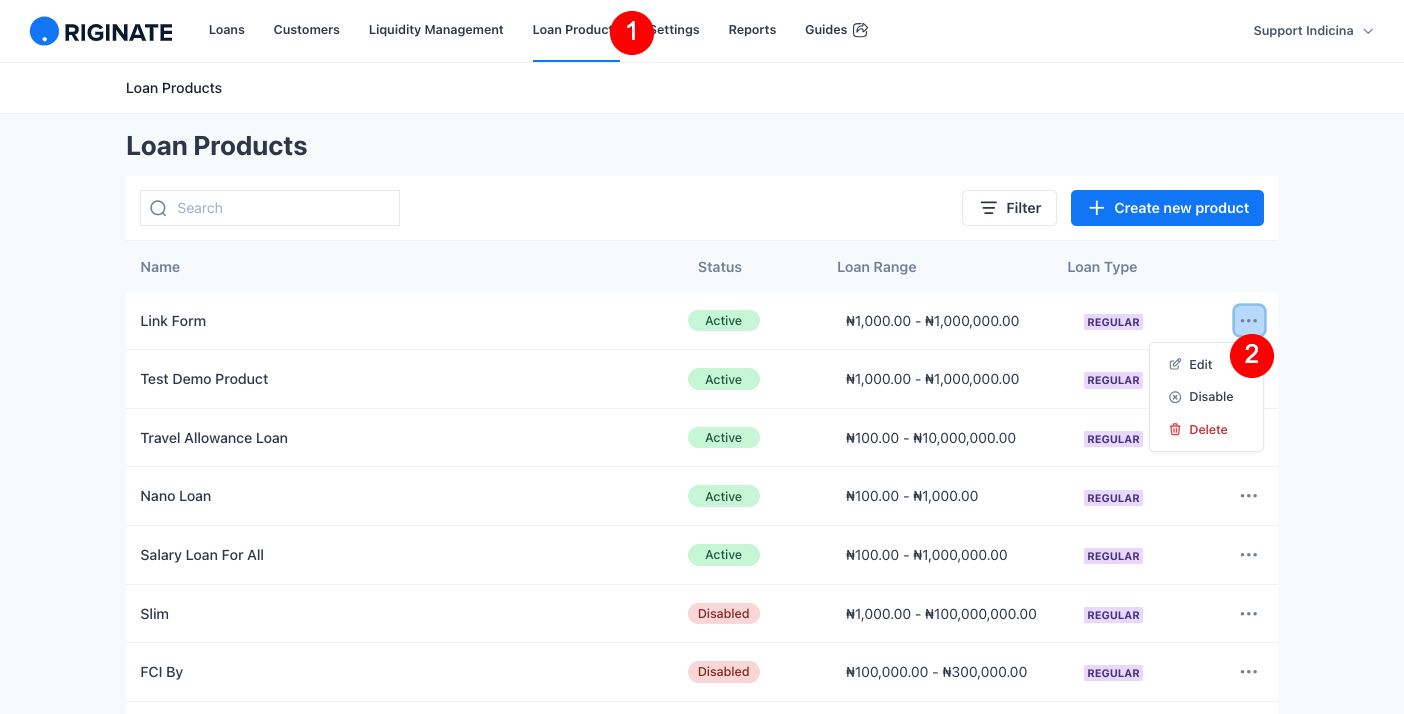
Task: Click the Originate logo
Action: [x=101, y=31]
